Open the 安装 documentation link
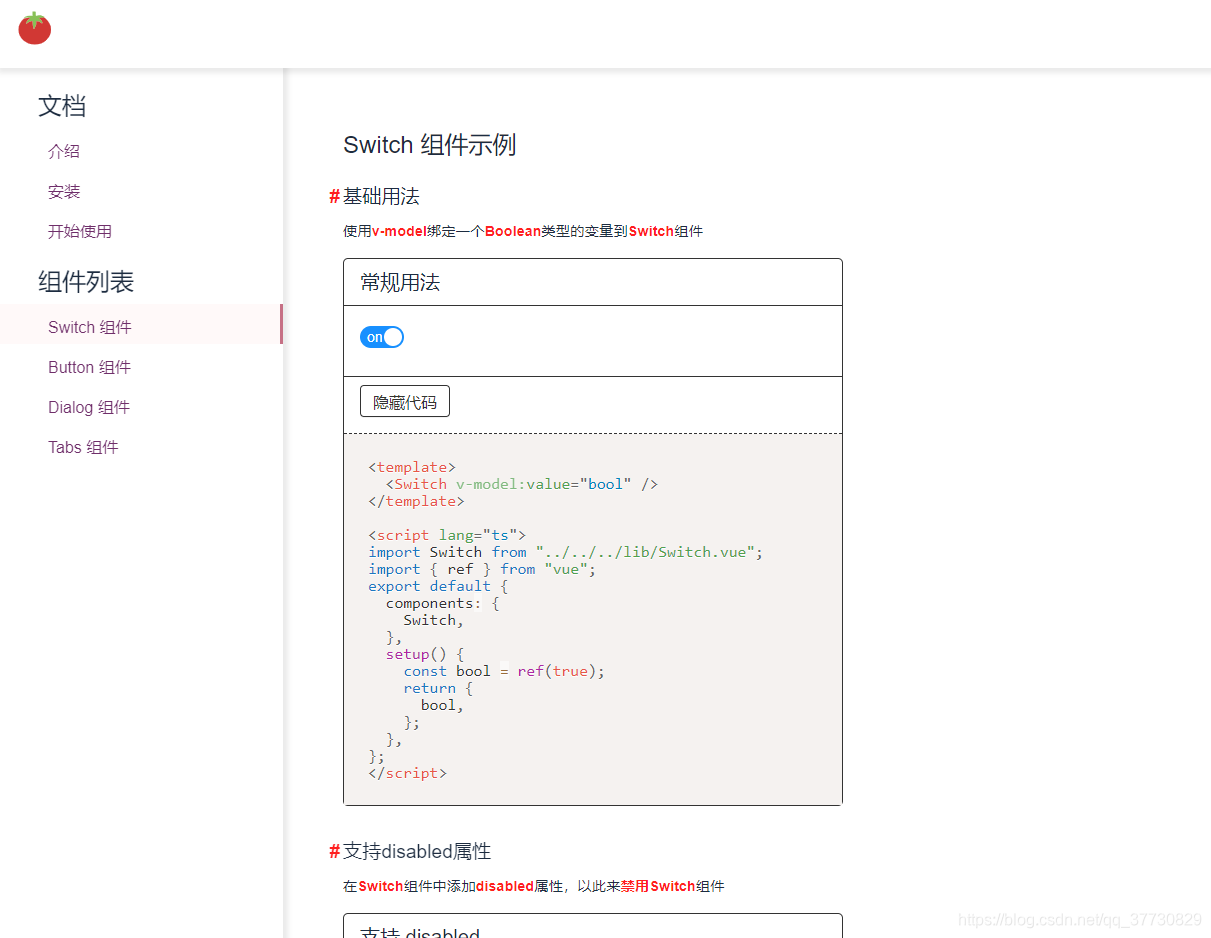The image size is (1211, 938). [64, 191]
